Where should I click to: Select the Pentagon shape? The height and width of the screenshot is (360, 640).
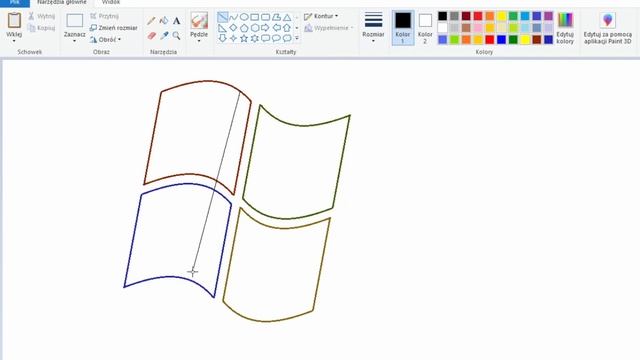tap(244, 28)
